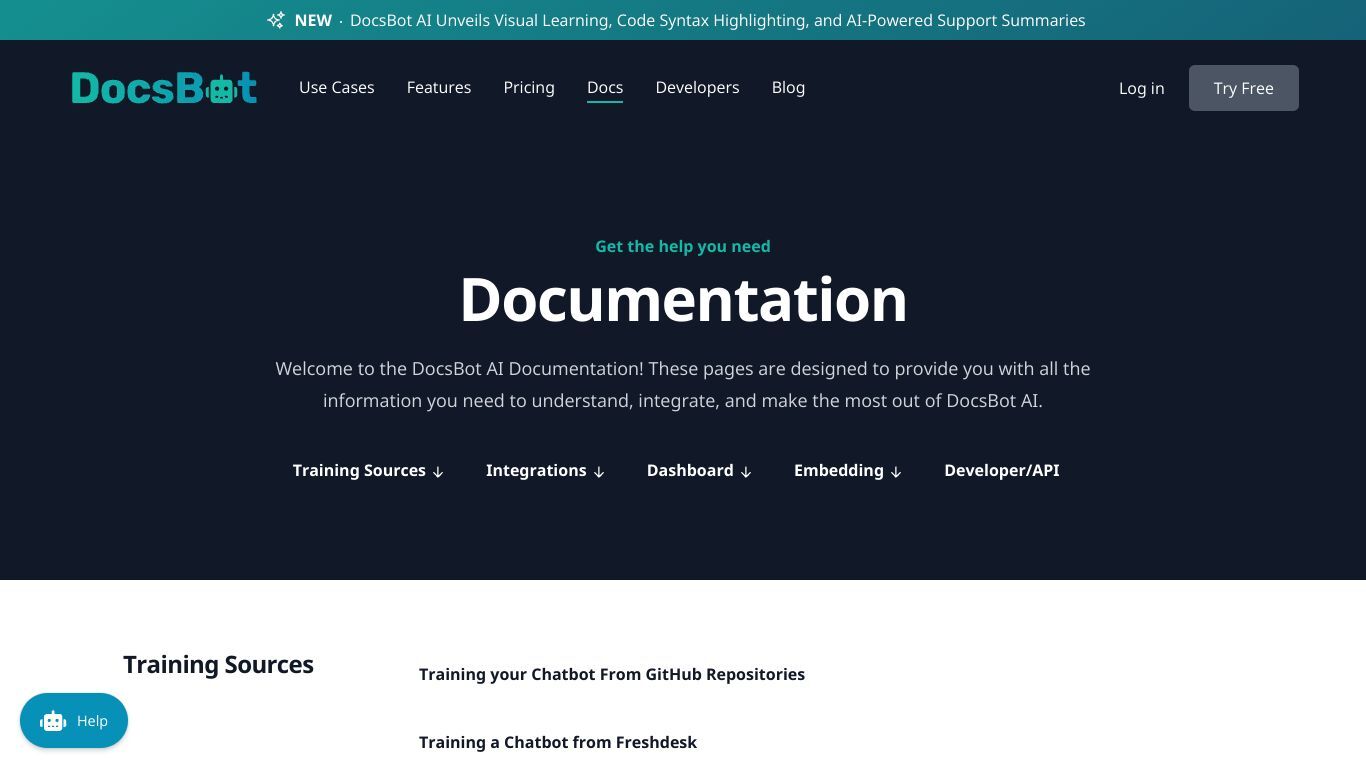Image resolution: width=1366 pixels, height=768 pixels.
Task: Click the robot icon in Help widget
Action: click(x=53, y=721)
